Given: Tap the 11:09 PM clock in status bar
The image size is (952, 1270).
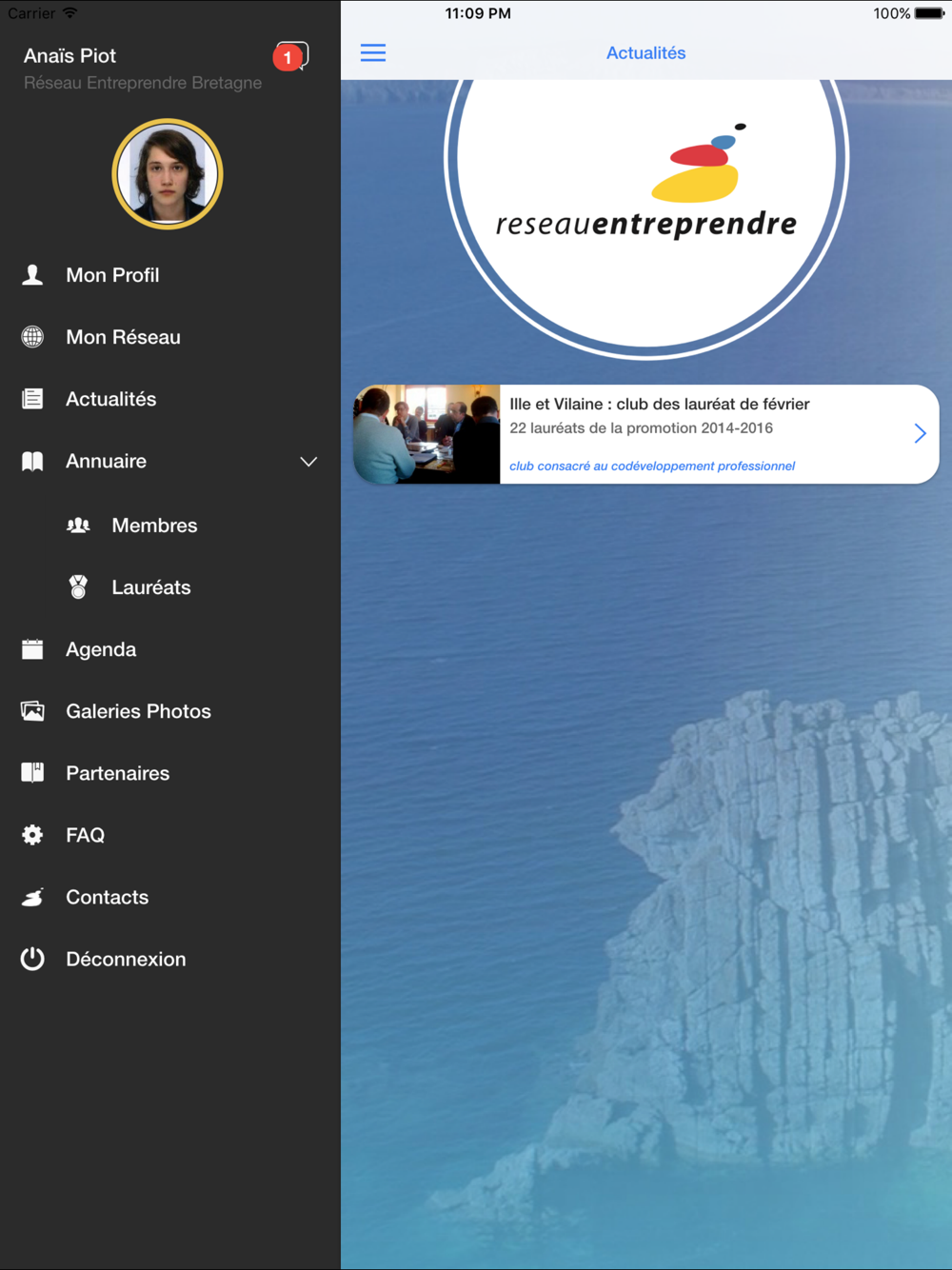Looking at the screenshot, I should click(x=478, y=13).
